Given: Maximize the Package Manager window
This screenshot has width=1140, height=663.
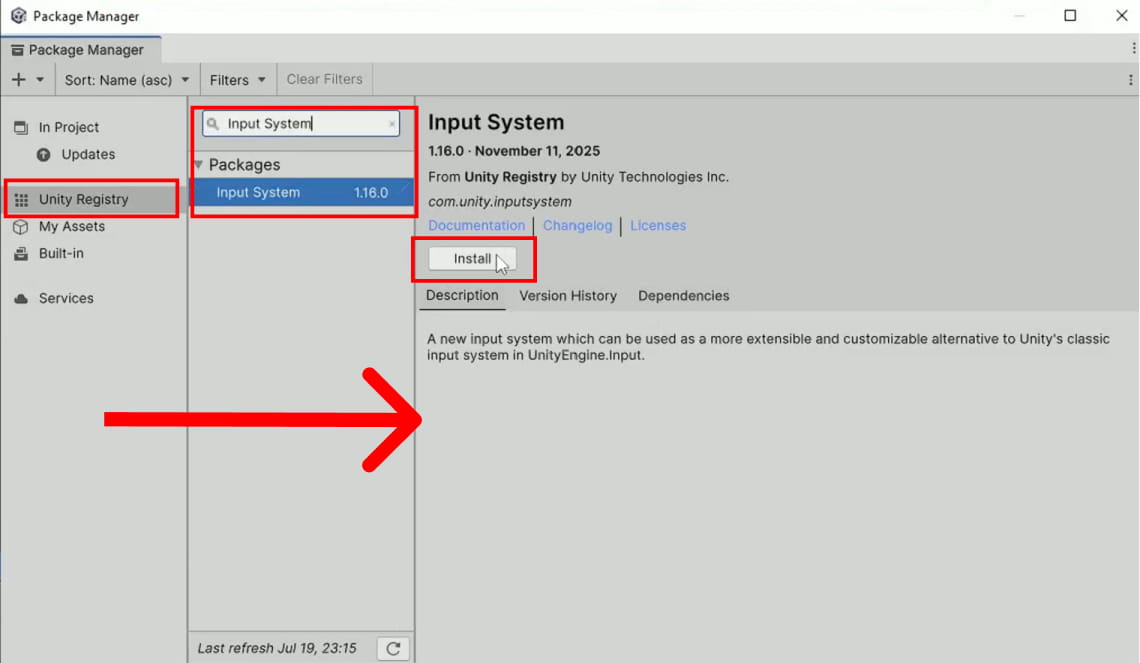Looking at the screenshot, I should [x=1070, y=15].
